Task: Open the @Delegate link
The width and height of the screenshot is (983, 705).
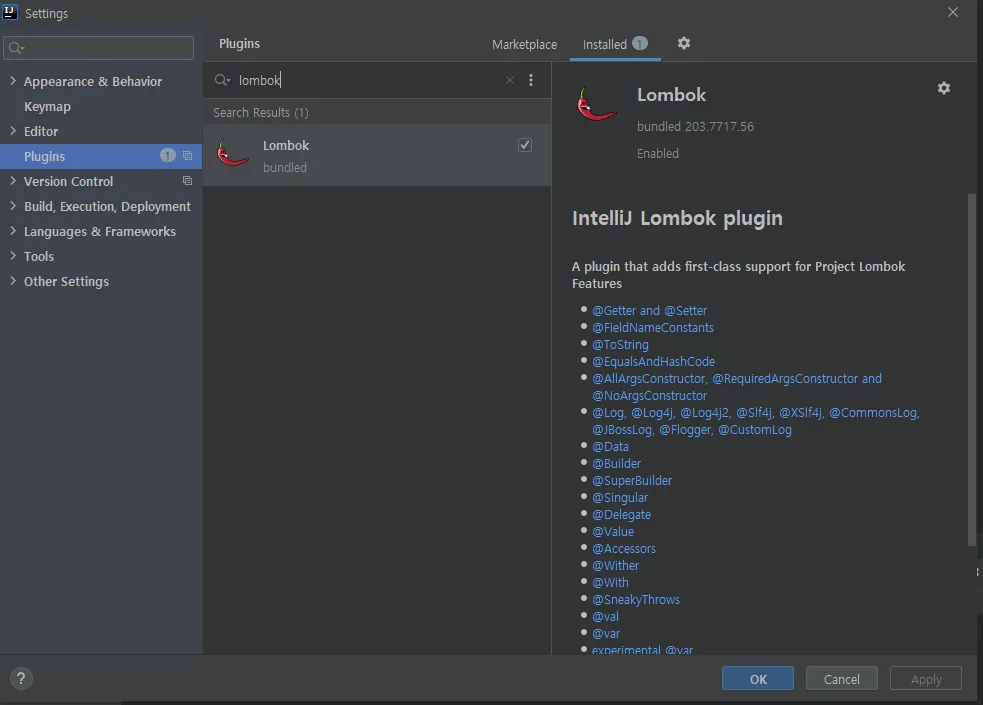Action: click(x=621, y=514)
